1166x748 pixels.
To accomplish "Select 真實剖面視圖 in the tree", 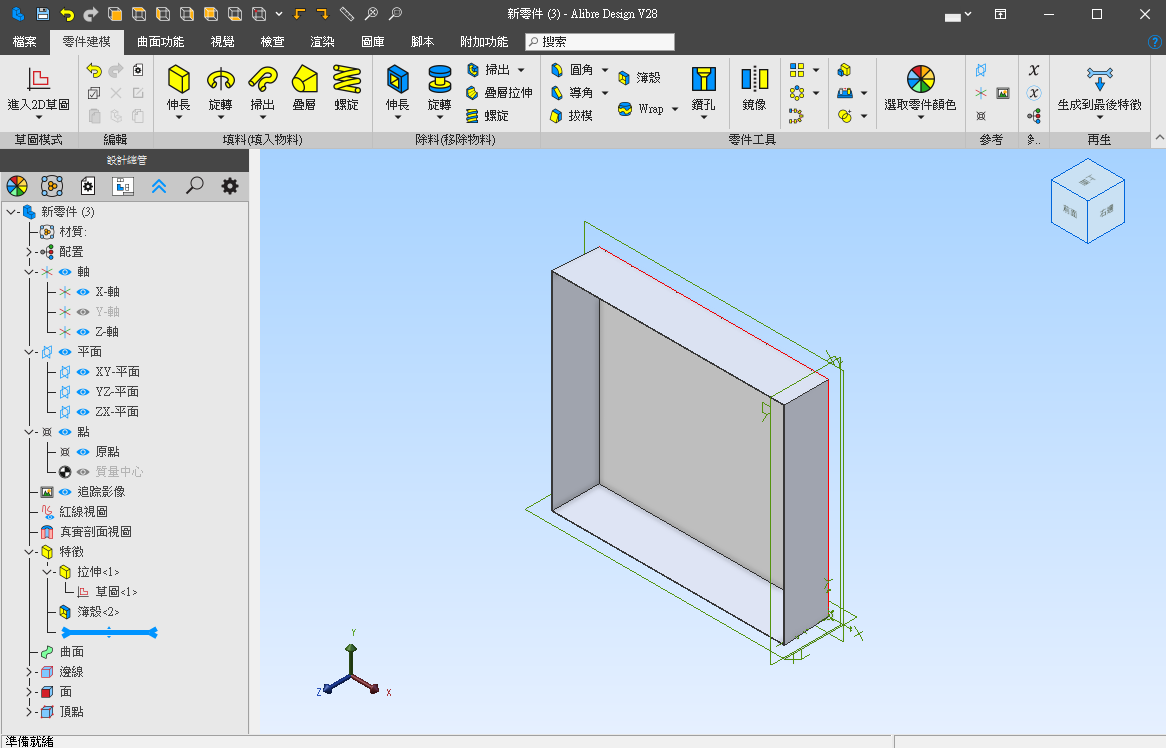I will 96,532.
